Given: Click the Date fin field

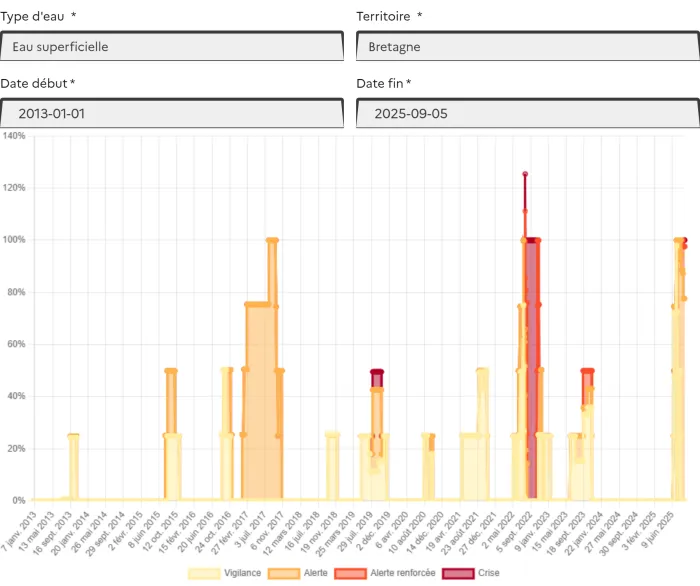Looking at the screenshot, I should [527, 114].
